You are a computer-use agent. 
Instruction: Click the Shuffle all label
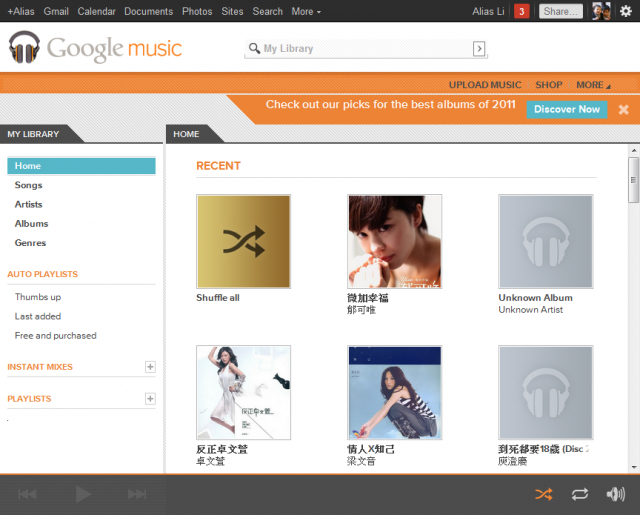218,297
